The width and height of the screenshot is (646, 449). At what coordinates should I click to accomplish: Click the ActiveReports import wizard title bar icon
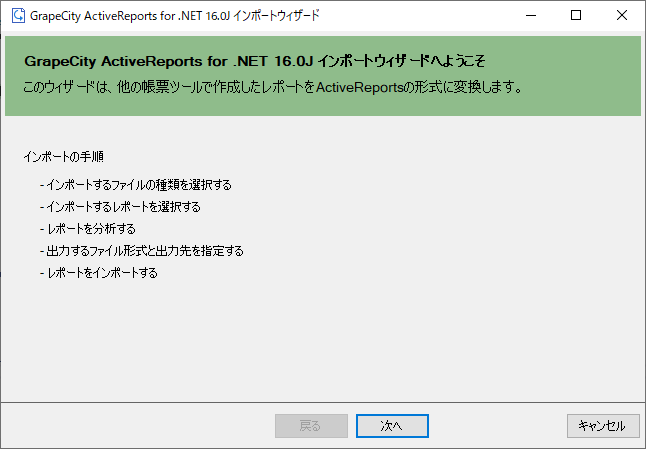(18, 16)
